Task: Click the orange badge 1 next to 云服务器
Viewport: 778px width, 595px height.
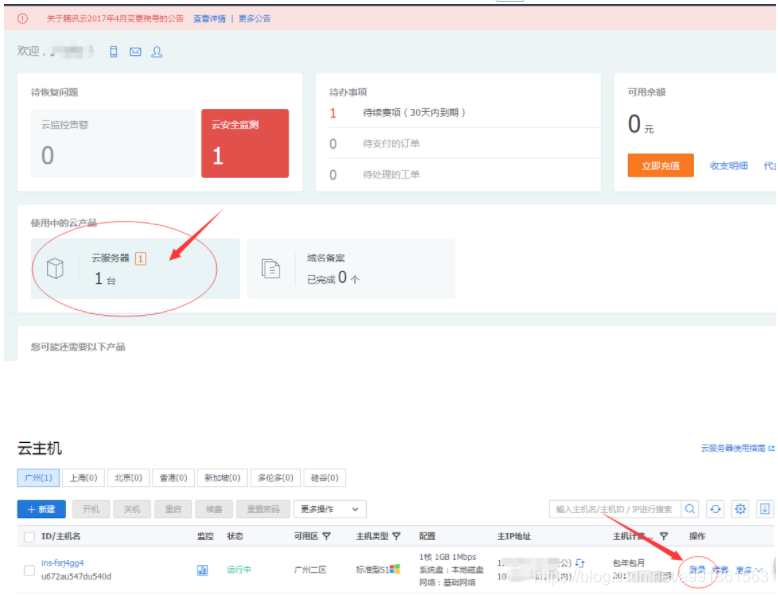Action: (140, 259)
